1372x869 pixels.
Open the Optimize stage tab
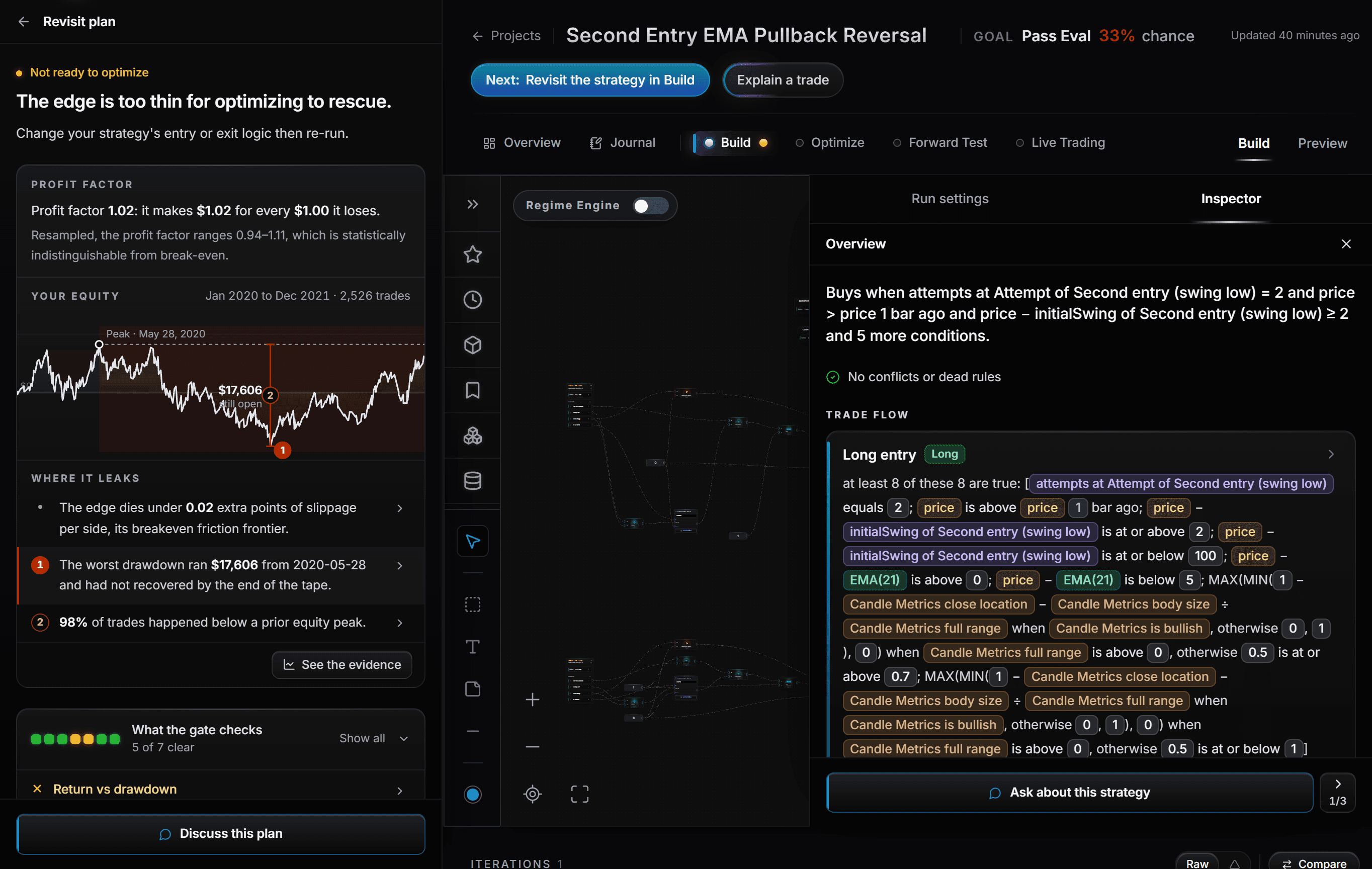click(829, 142)
